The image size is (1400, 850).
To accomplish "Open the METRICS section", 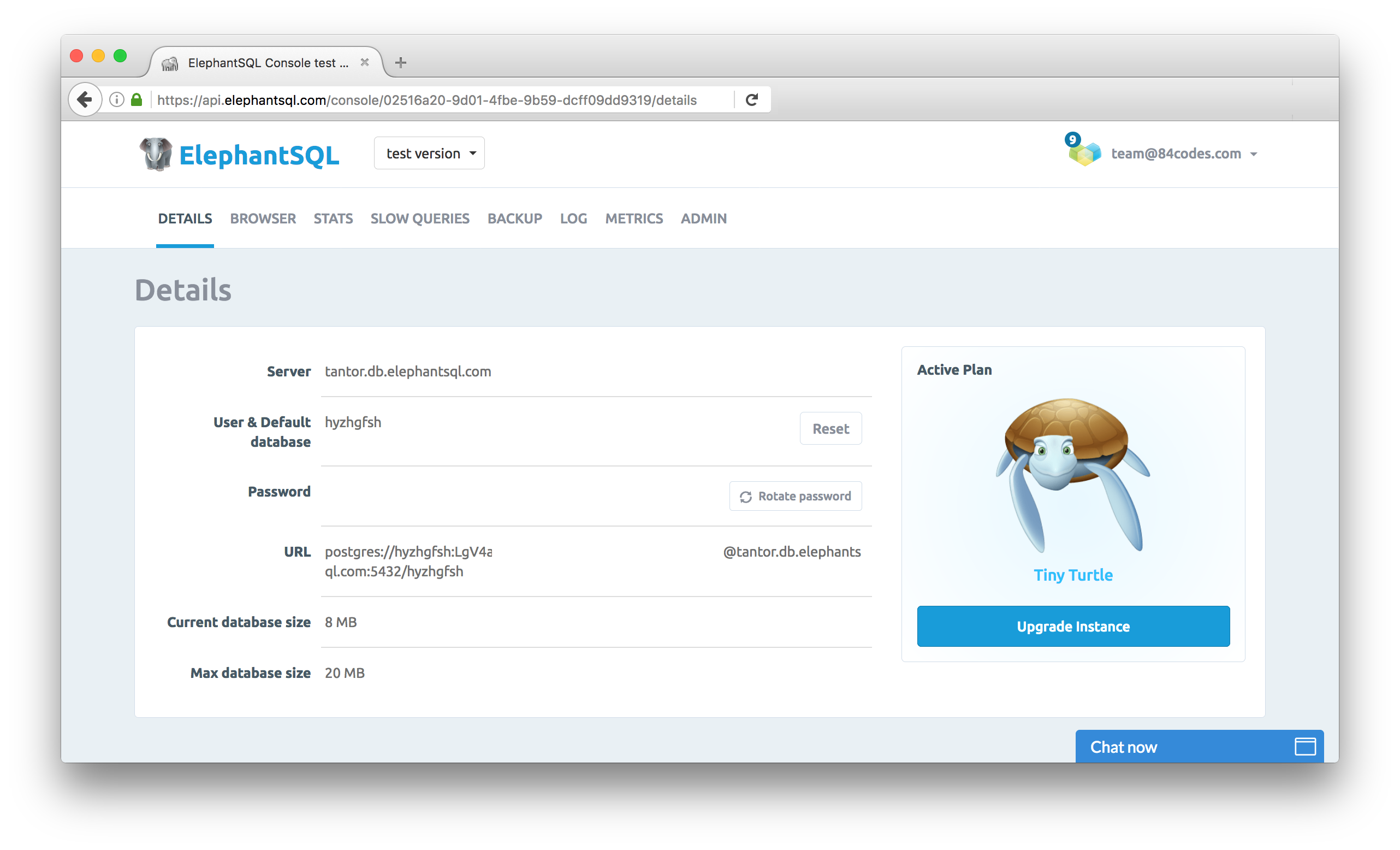I will 634,219.
